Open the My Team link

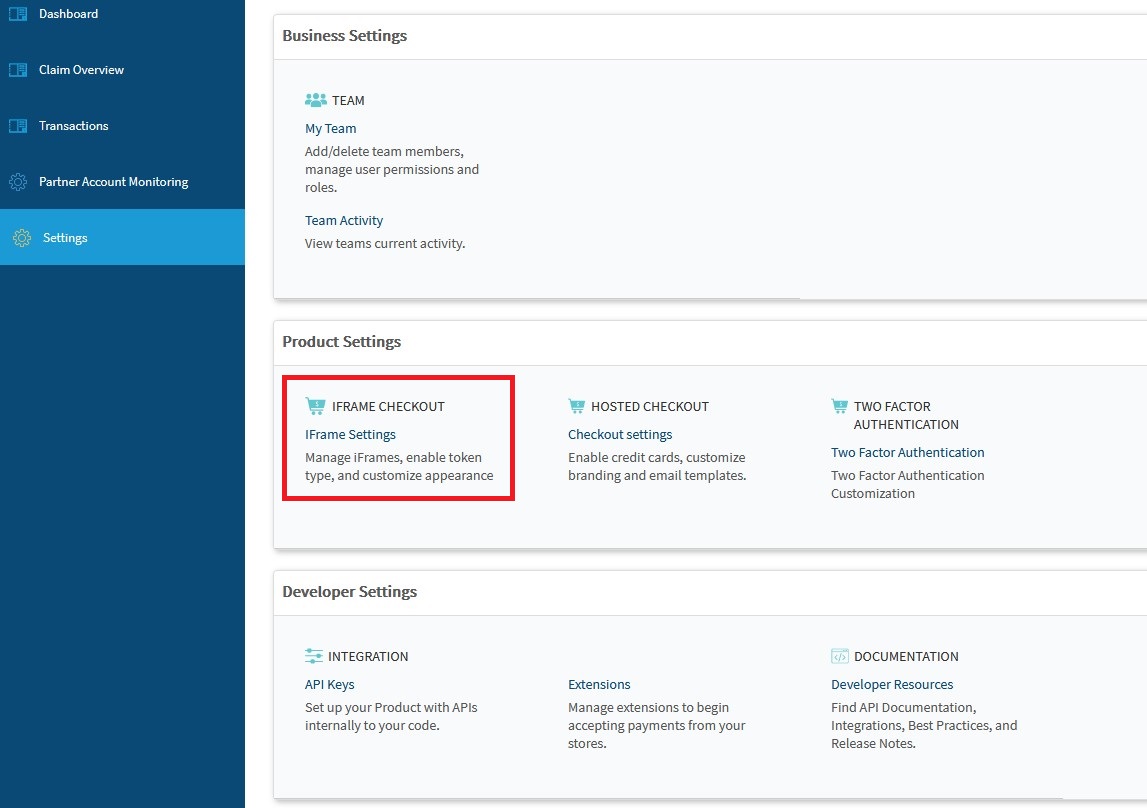coord(330,129)
